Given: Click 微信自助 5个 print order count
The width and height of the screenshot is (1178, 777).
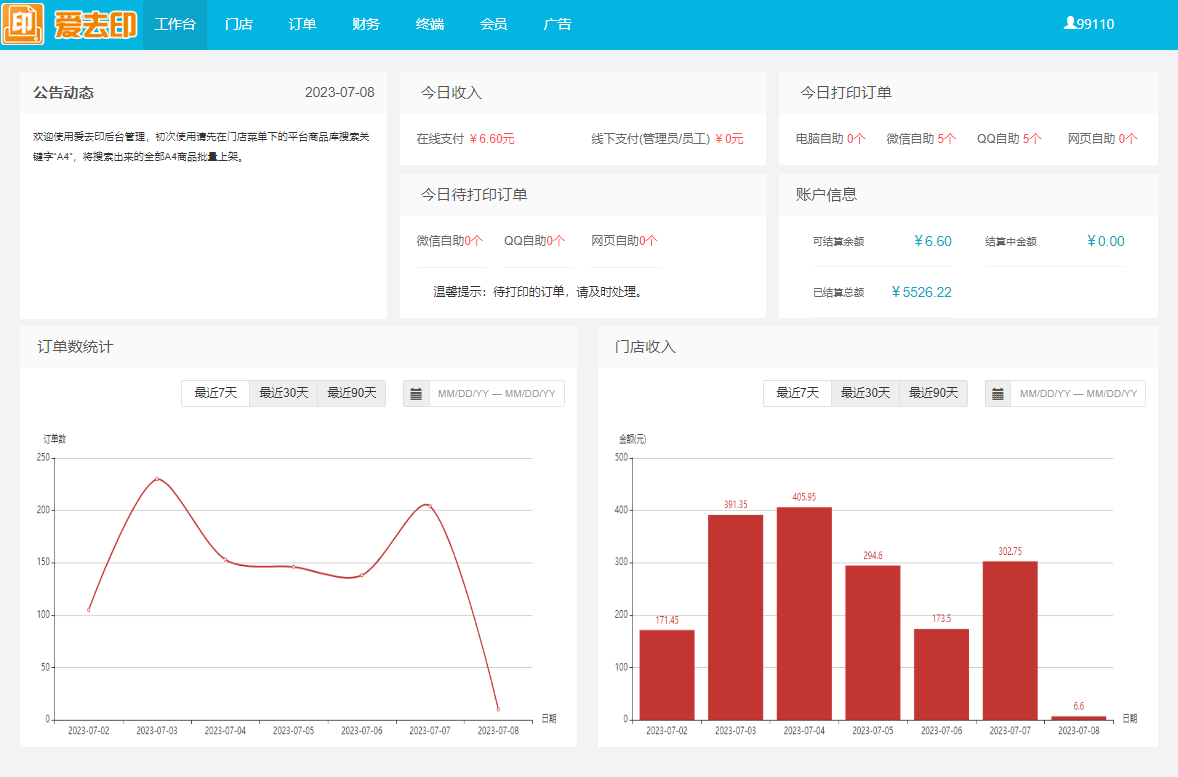Looking at the screenshot, I should click(921, 139).
